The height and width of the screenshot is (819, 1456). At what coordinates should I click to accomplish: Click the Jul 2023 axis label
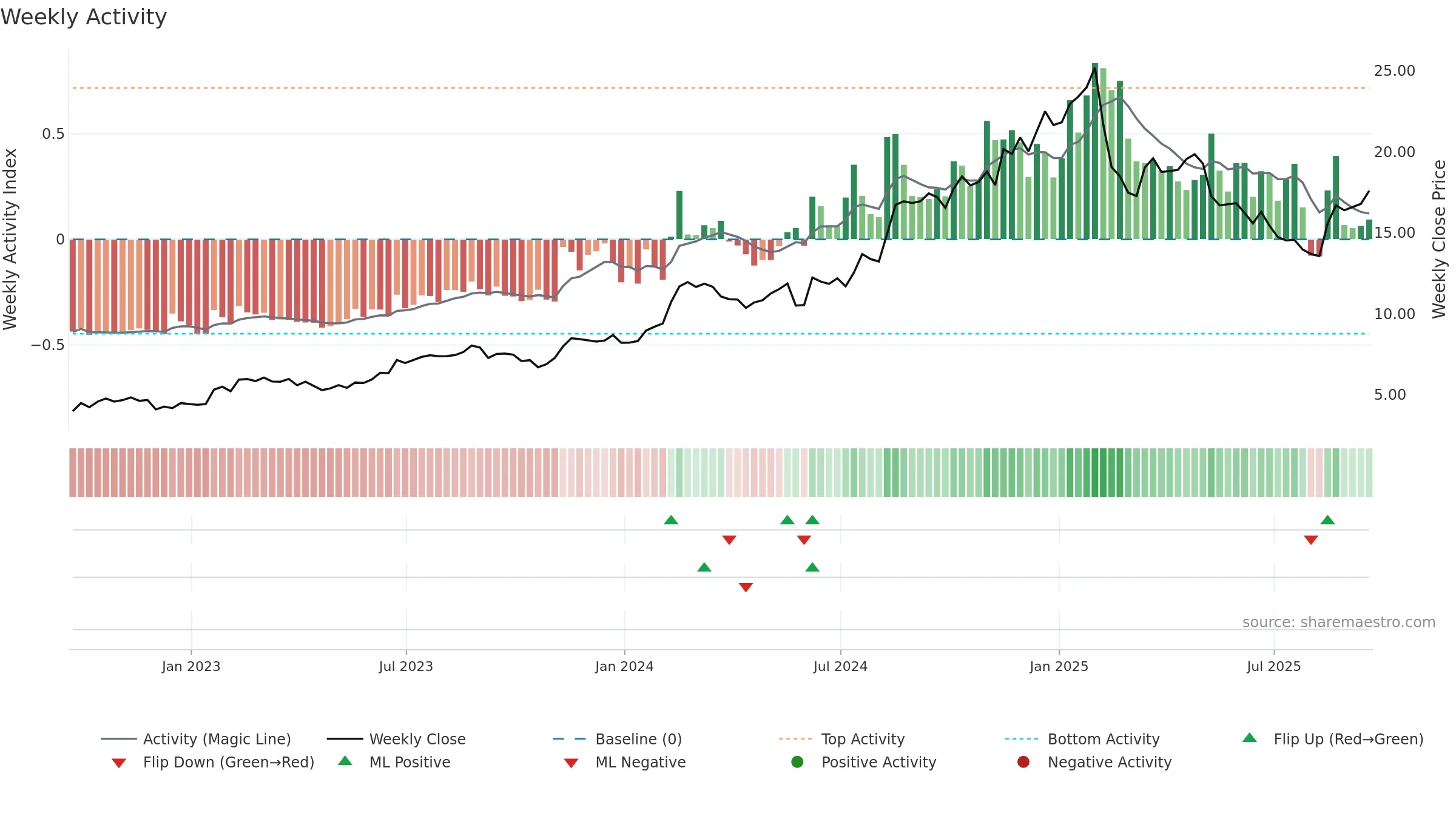(406, 667)
